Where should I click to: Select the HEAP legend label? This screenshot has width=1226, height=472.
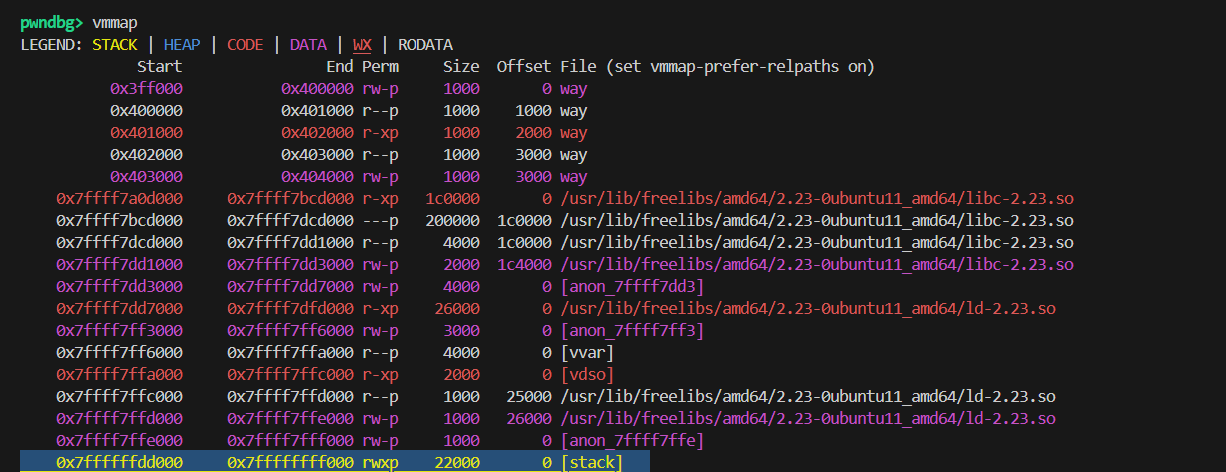tap(182, 44)
